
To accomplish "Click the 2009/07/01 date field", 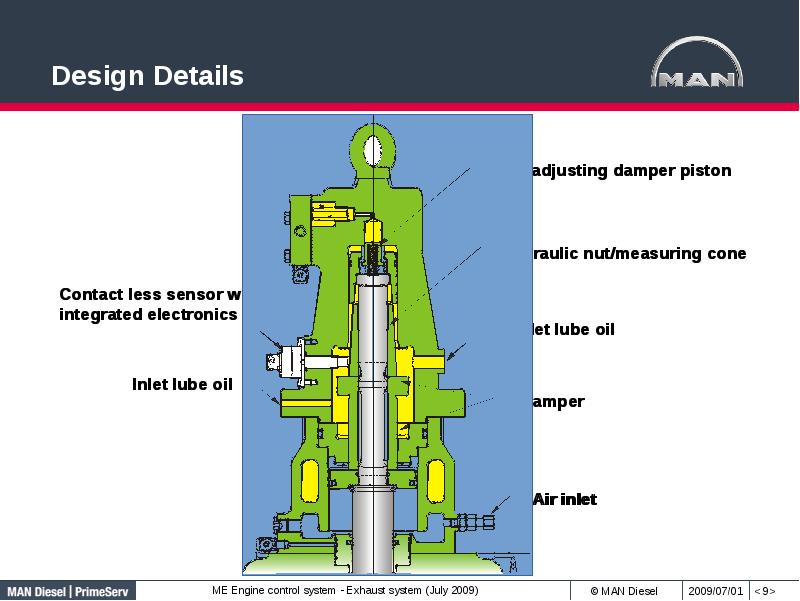I will click(x=720, y=589).
